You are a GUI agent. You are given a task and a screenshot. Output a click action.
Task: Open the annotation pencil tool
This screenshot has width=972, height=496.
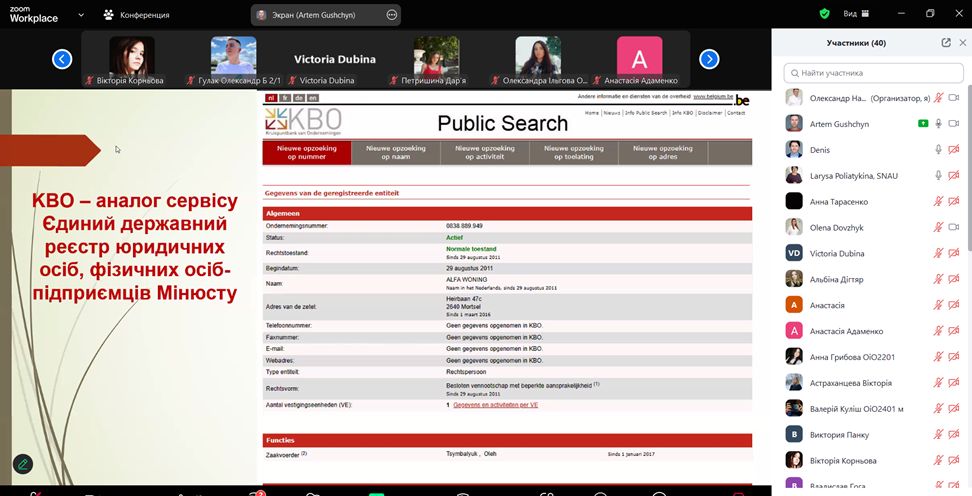tap(23, 464)
